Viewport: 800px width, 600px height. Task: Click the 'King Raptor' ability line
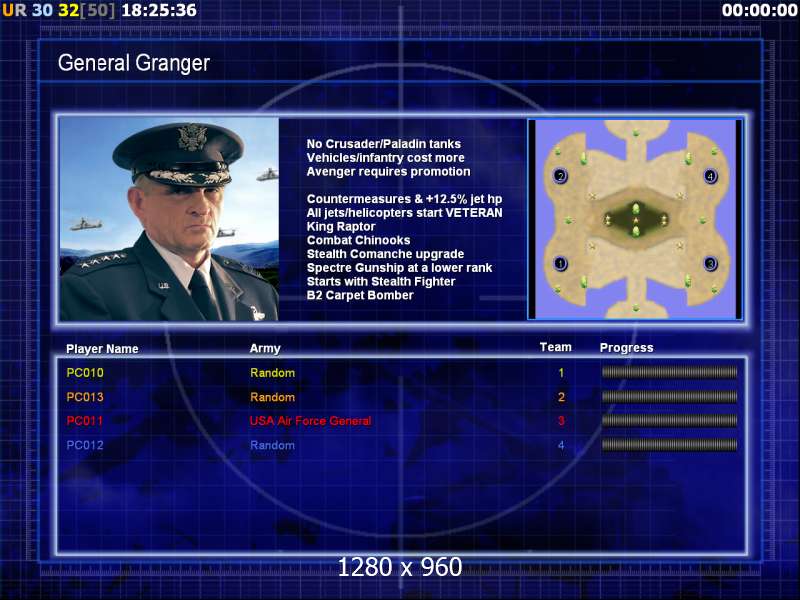pos(341,227)
